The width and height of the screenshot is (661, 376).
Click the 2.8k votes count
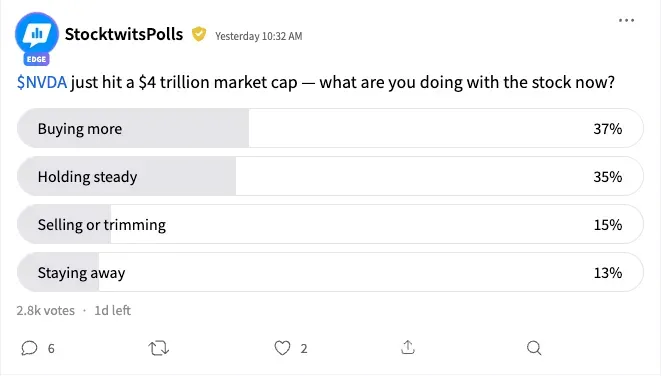(x=46, y=311)
